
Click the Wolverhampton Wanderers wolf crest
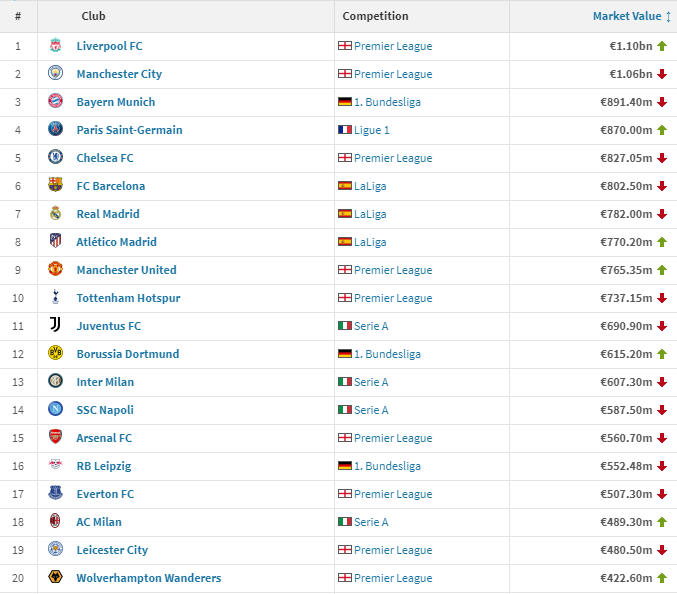click(x=55, y=577)
